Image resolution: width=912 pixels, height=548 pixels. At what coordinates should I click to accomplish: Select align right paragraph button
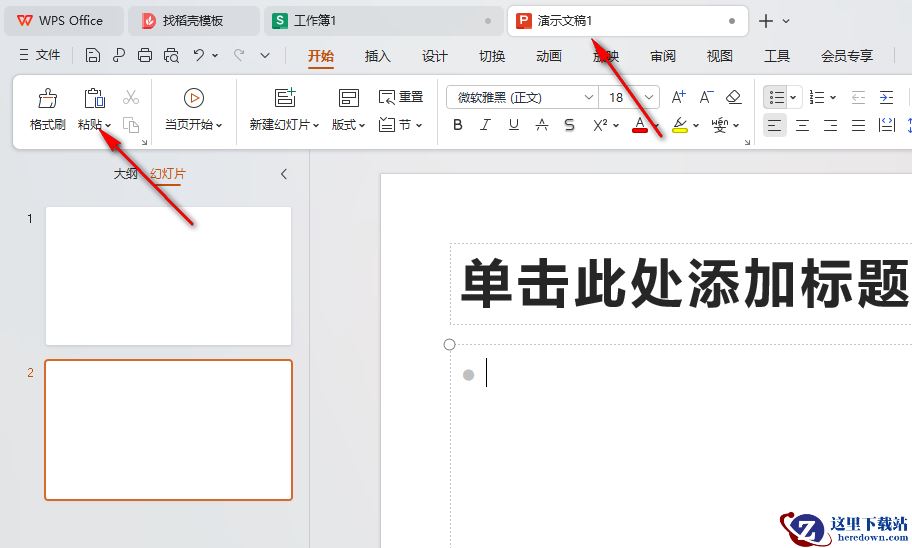(x=831, y=124)
